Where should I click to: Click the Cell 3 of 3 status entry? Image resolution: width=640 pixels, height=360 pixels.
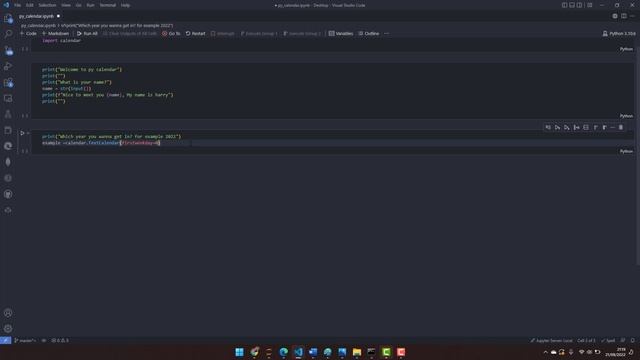click(586, 340)
